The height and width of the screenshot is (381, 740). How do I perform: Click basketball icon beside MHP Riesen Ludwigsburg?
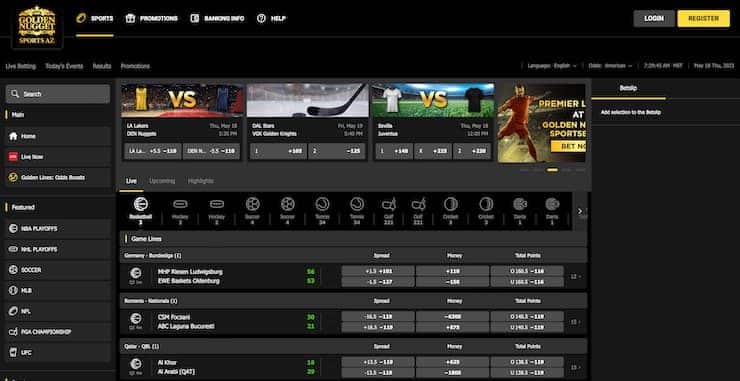click(136, 273)
